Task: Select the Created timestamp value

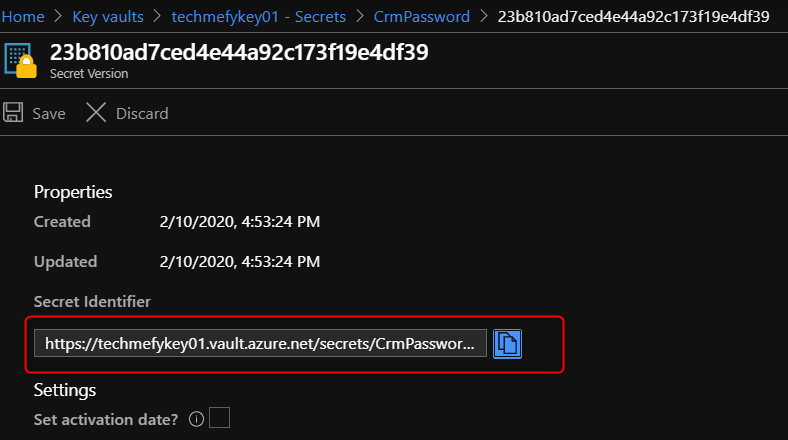Action: coord(239,222)
